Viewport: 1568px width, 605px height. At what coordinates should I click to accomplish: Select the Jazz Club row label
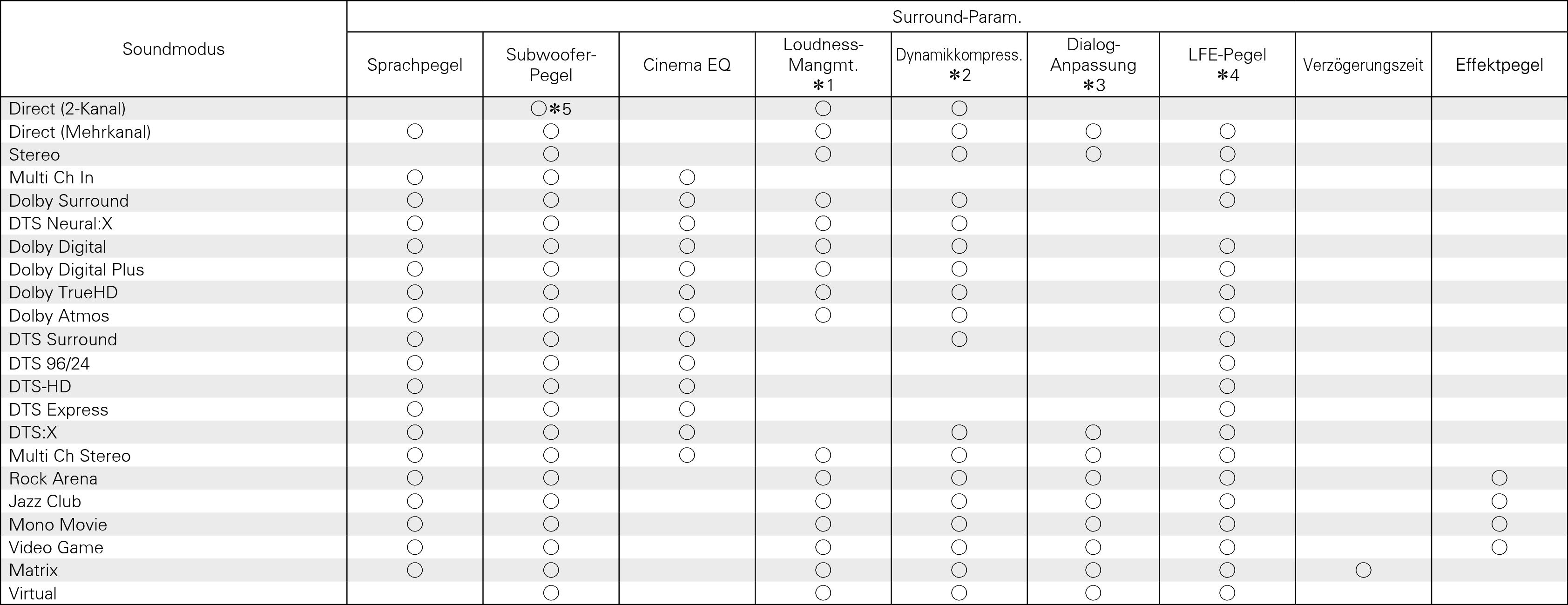point(45,502)
